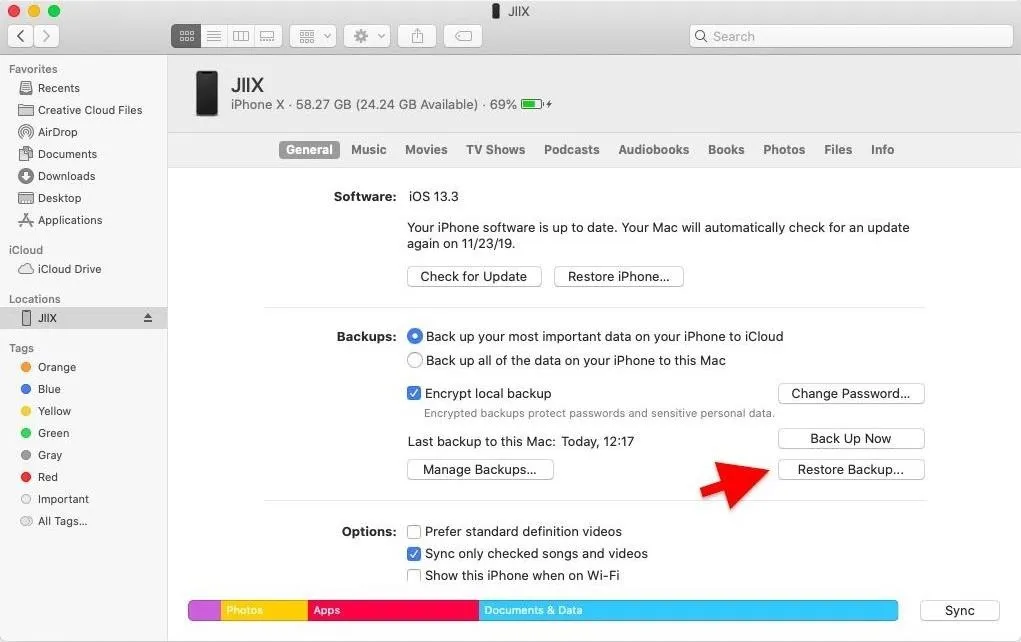The height and width of the screenshot is (642, 1021).
Task: Click the Check for Update button
Action: point(474,277)
